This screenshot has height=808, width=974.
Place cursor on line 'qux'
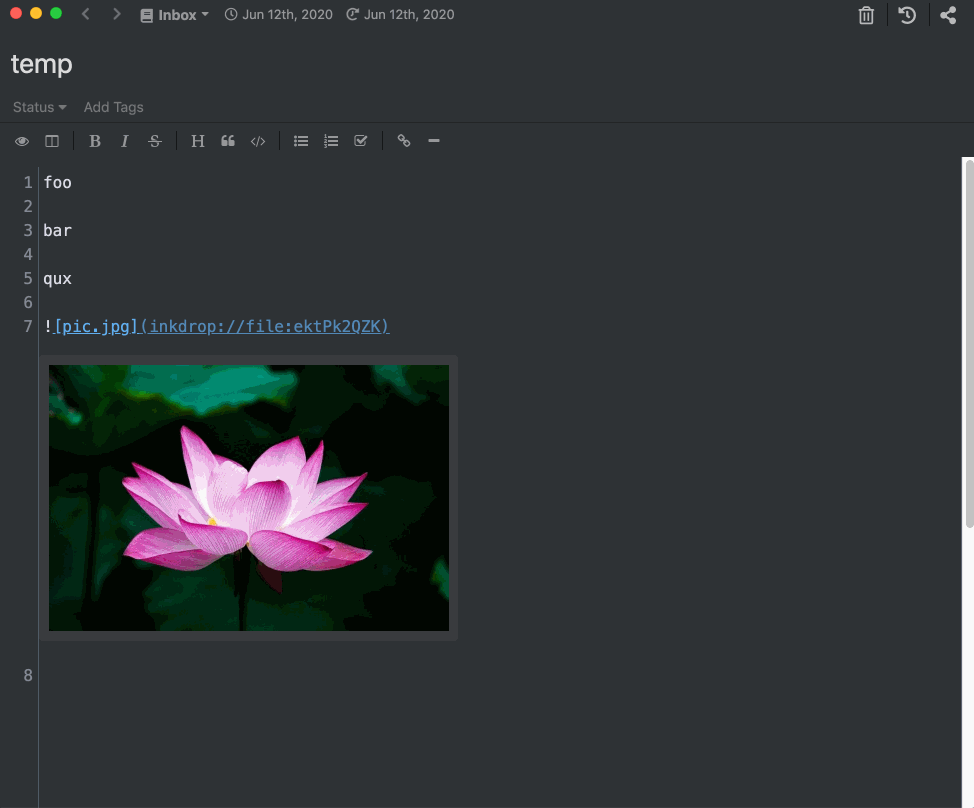pyautogui.click(x=57, y=279)
